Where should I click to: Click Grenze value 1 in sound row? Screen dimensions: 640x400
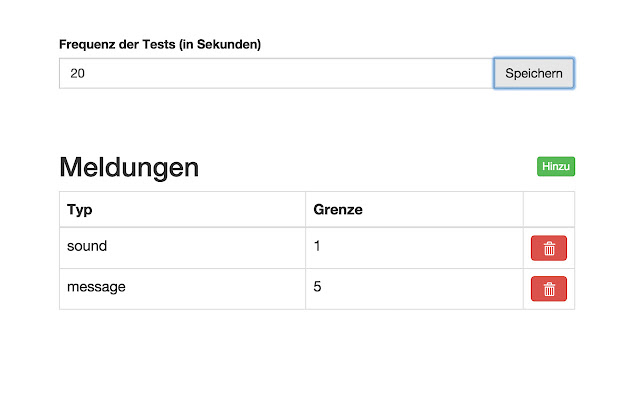click(x=318, y=246)
